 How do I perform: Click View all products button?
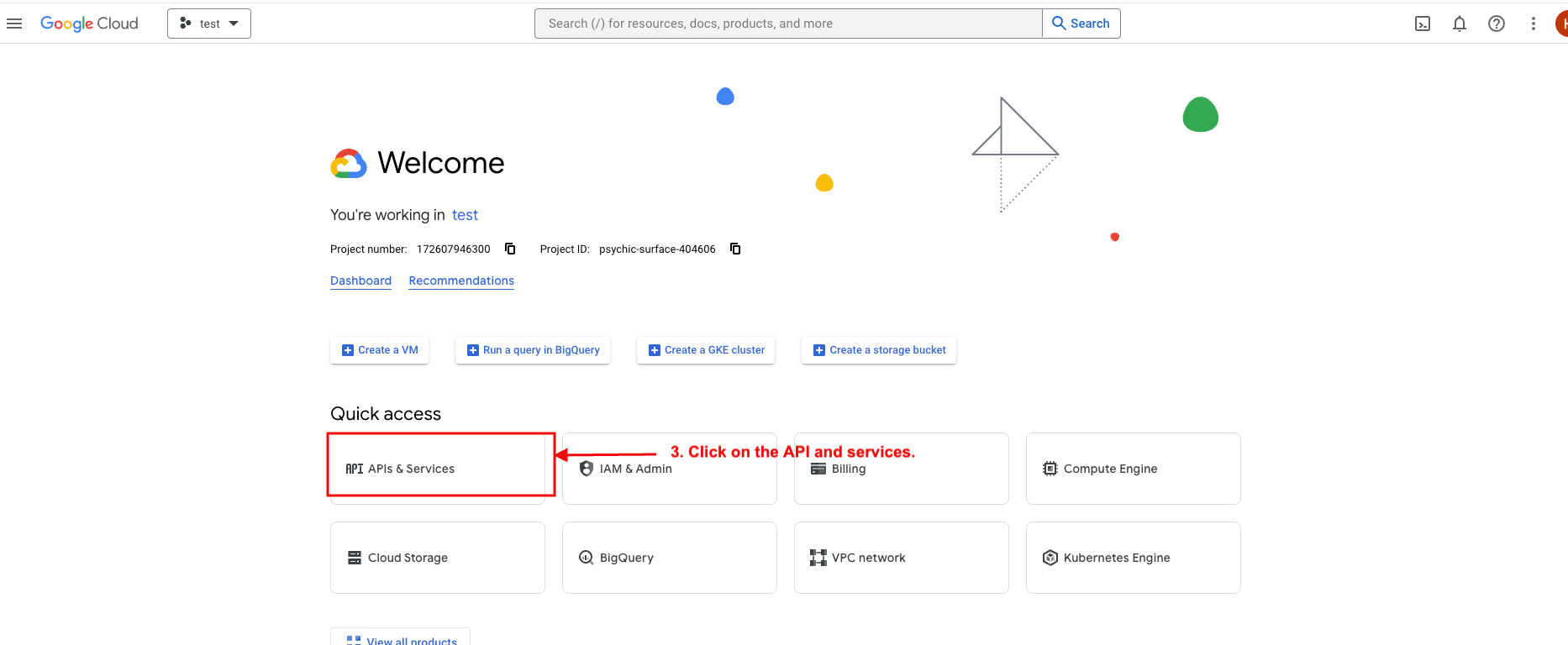click(401, 637)
